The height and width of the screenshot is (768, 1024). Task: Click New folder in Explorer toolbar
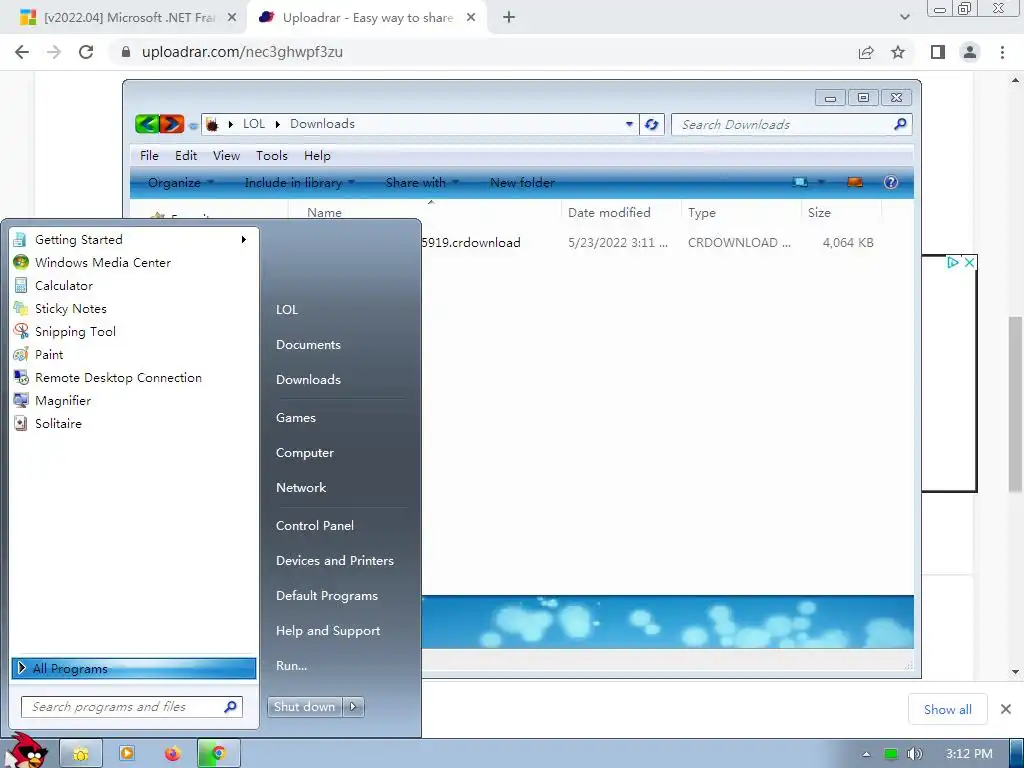[522, 183]
